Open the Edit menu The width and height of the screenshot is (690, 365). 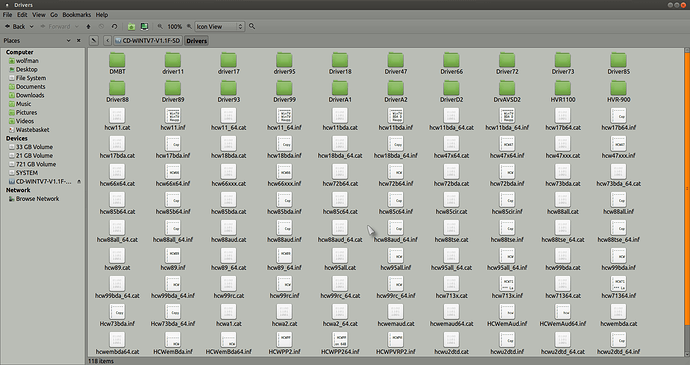pyautogui.click(x=22, y=15)
